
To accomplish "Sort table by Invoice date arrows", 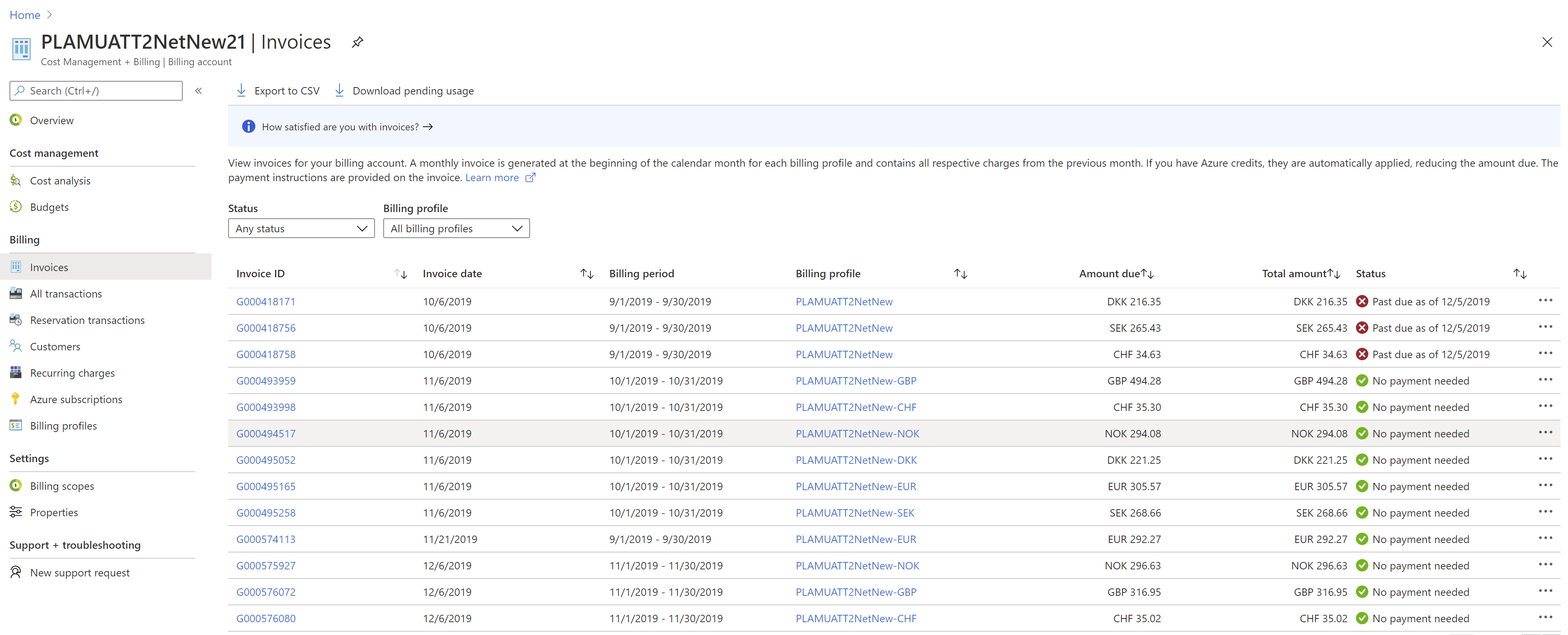I will [587, 274].
